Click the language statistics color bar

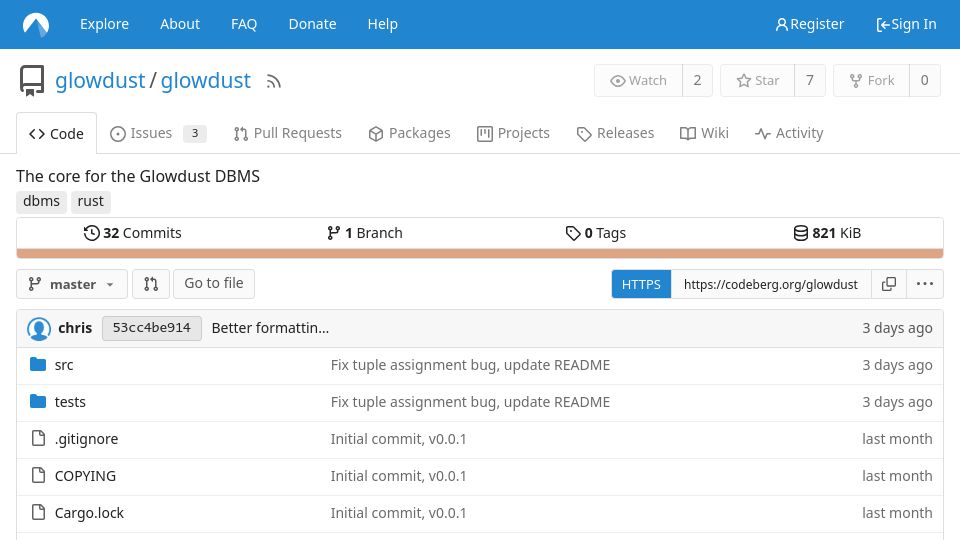click(x=480, y=253)
